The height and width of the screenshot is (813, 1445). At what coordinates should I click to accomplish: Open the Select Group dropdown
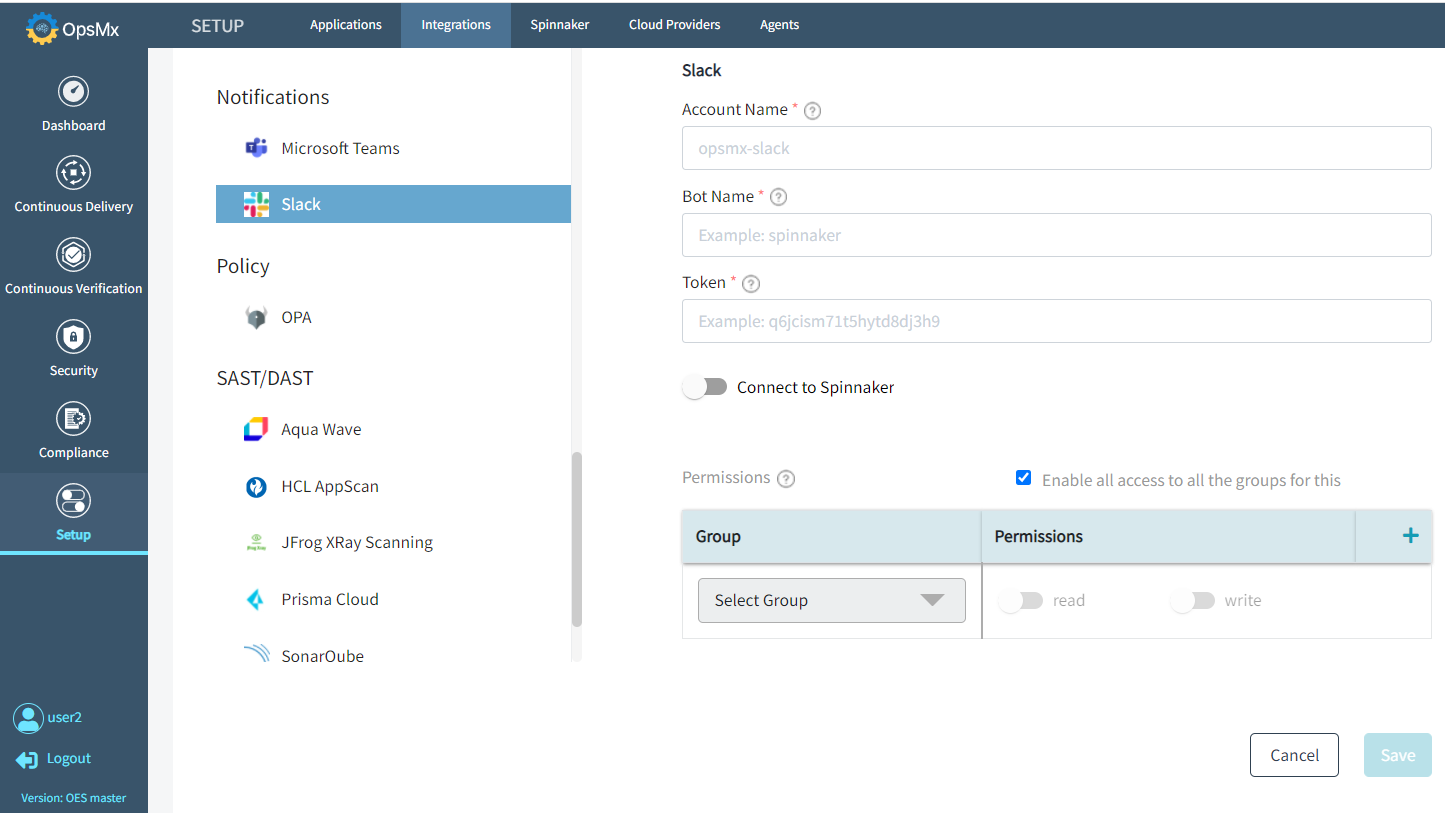(x=830, y=600)
